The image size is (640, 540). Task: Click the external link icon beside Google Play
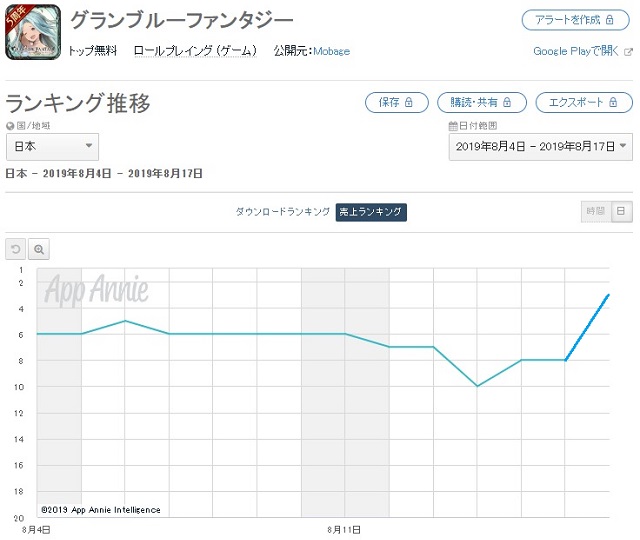[x=628, y=52]
